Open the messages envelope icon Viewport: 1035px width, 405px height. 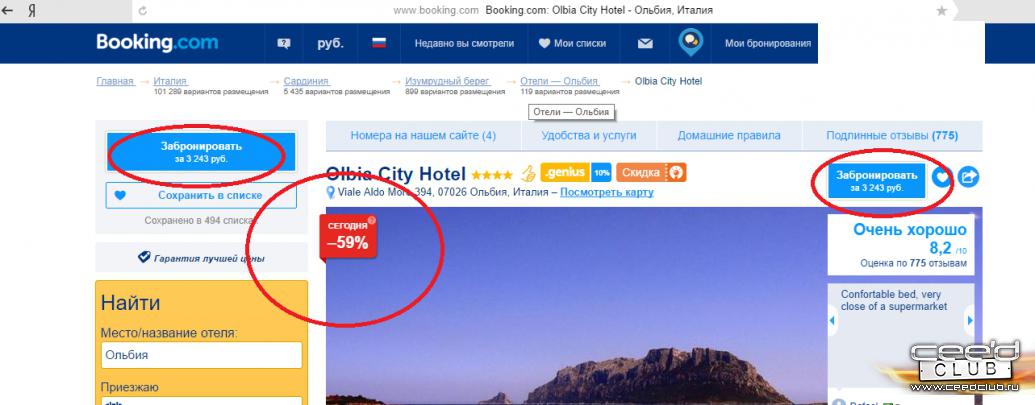(x=645, y=44)
